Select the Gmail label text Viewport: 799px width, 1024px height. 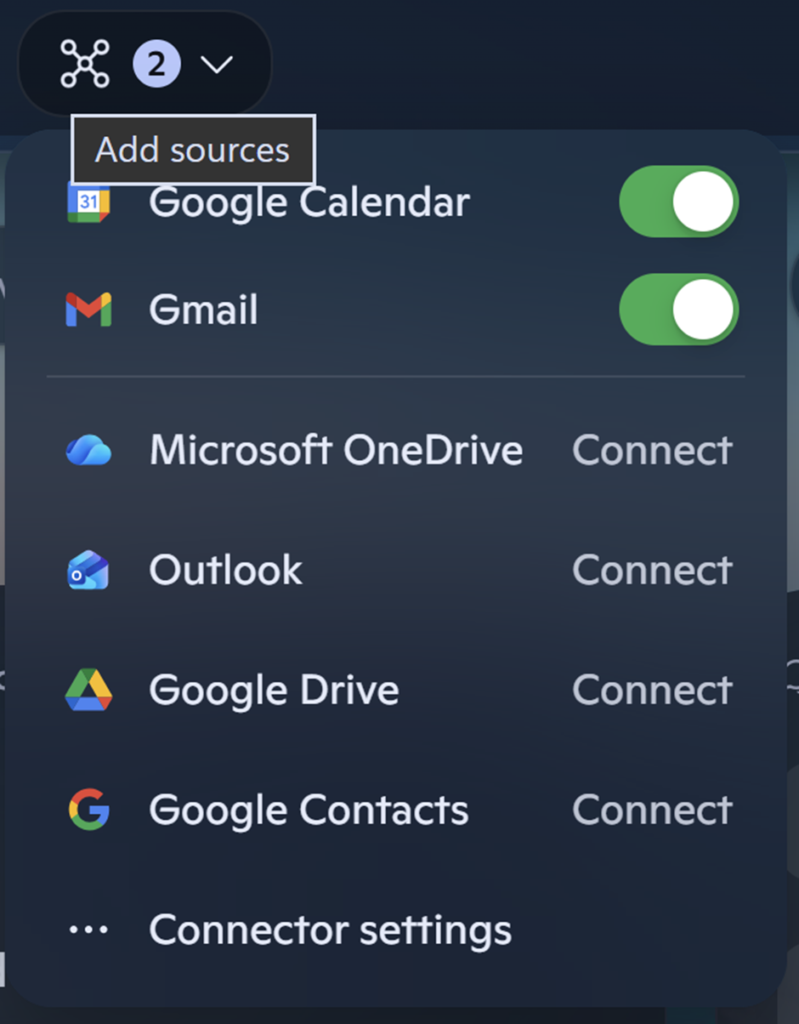coord(203,310)
